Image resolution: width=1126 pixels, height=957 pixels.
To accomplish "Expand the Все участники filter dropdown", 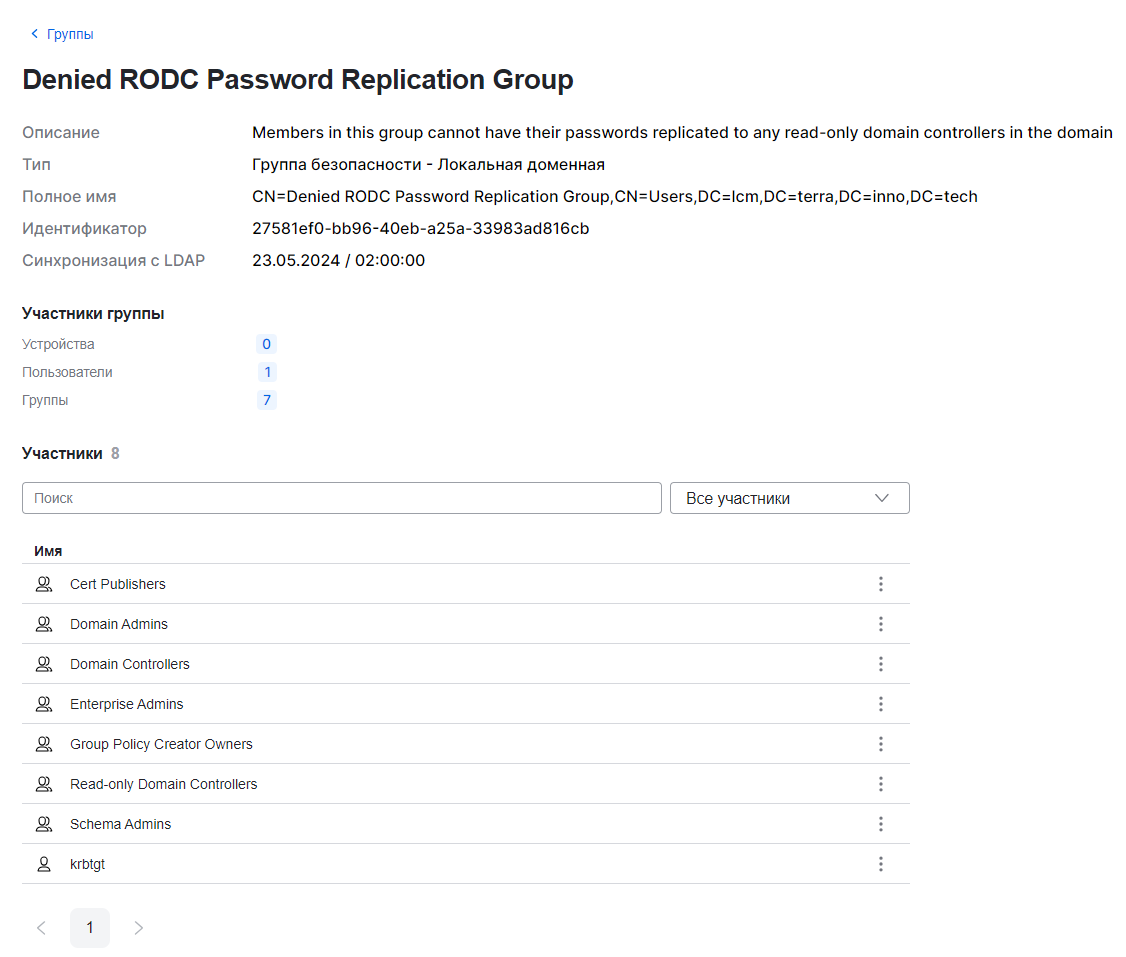I will [x=789, y=498].
